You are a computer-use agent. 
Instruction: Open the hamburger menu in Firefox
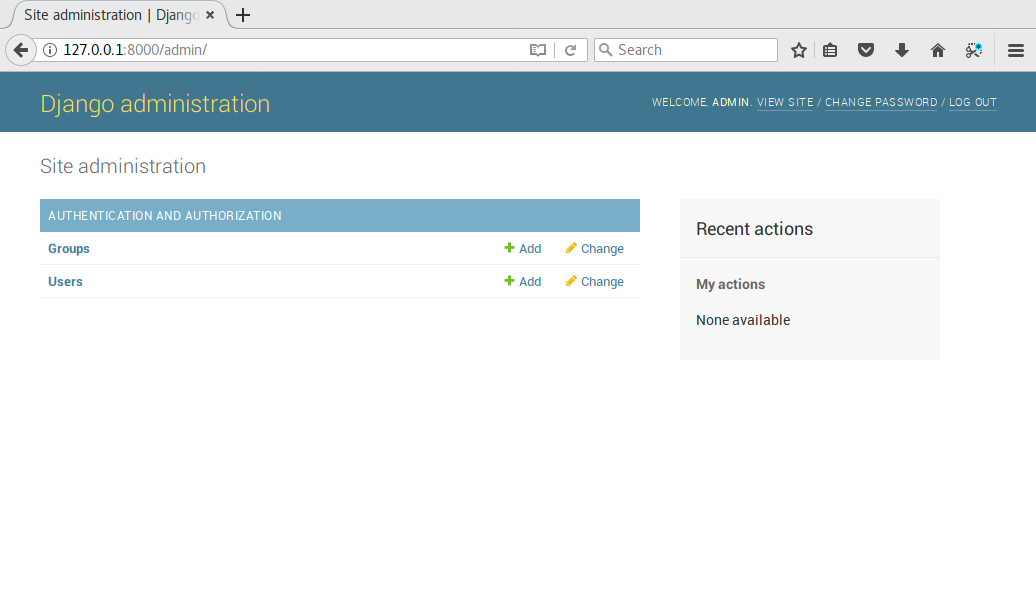point(1015,50)
